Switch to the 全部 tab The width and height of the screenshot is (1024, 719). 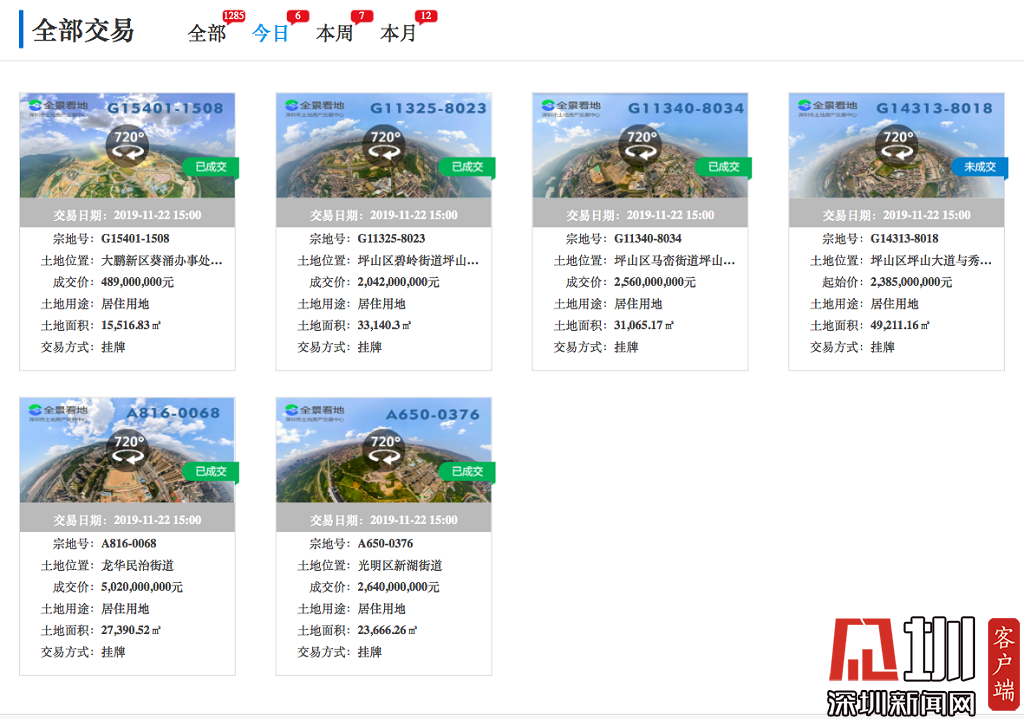click(x=207, y=33)
